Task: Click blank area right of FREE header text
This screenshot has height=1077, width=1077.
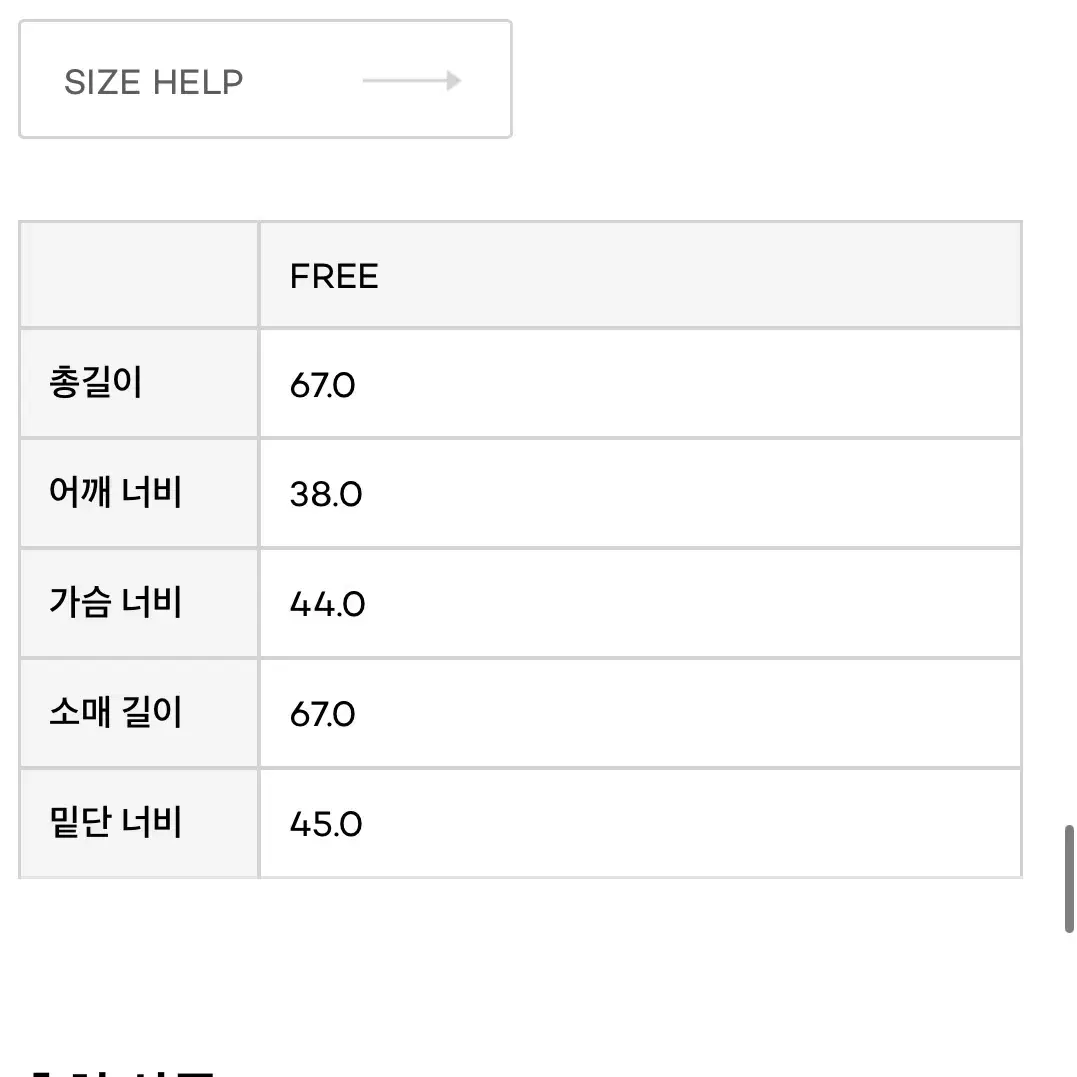Action: click(x=701, y=275)
